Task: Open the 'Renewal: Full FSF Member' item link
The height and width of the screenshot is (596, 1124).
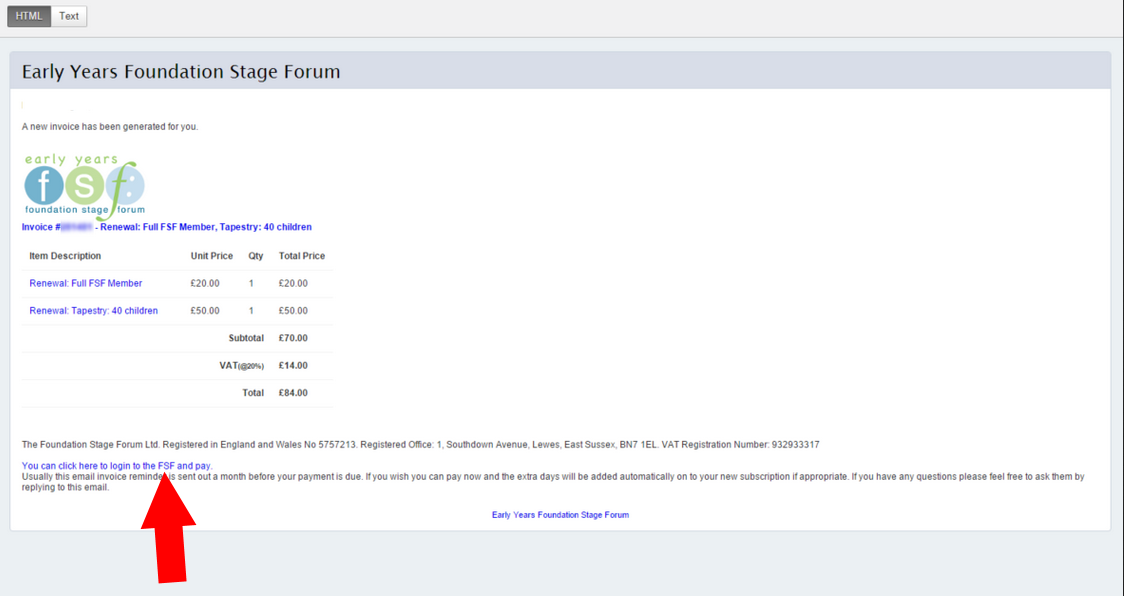Action: point(85,283)
